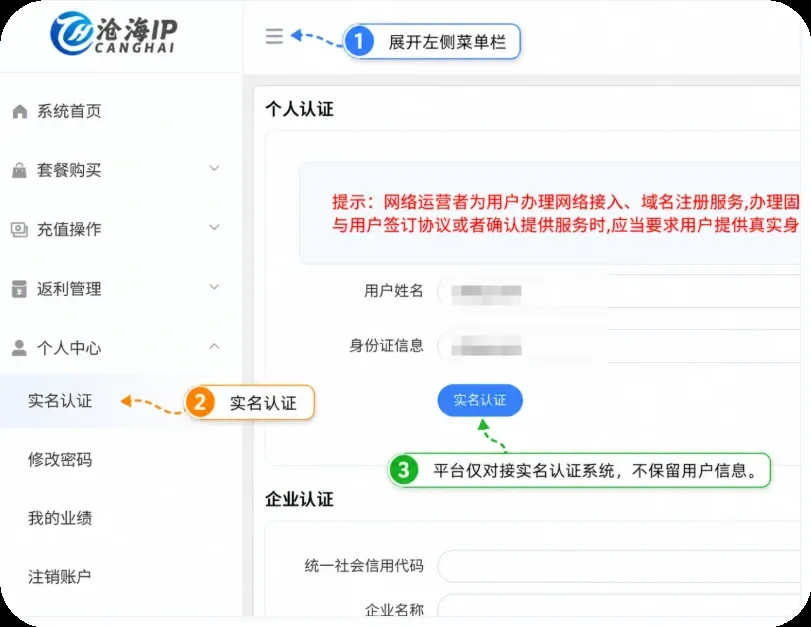Open 我的业绩 submenu entry
Viewport: 811px width, 627px height.
pos(60,518)
